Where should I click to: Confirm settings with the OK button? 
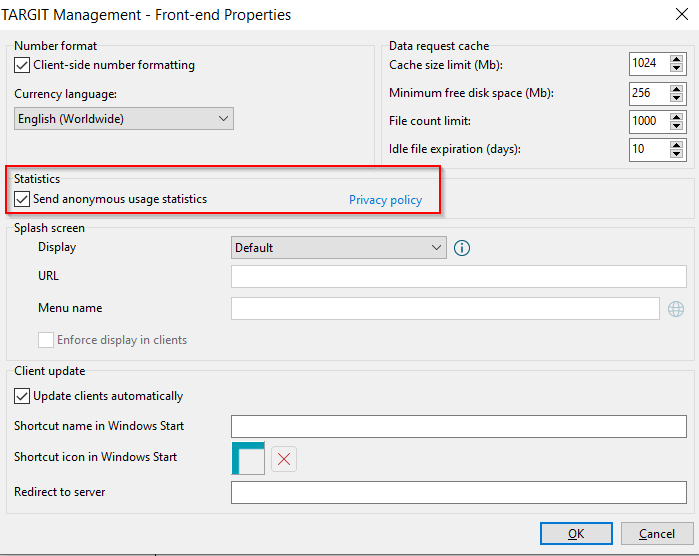[576, 534]
